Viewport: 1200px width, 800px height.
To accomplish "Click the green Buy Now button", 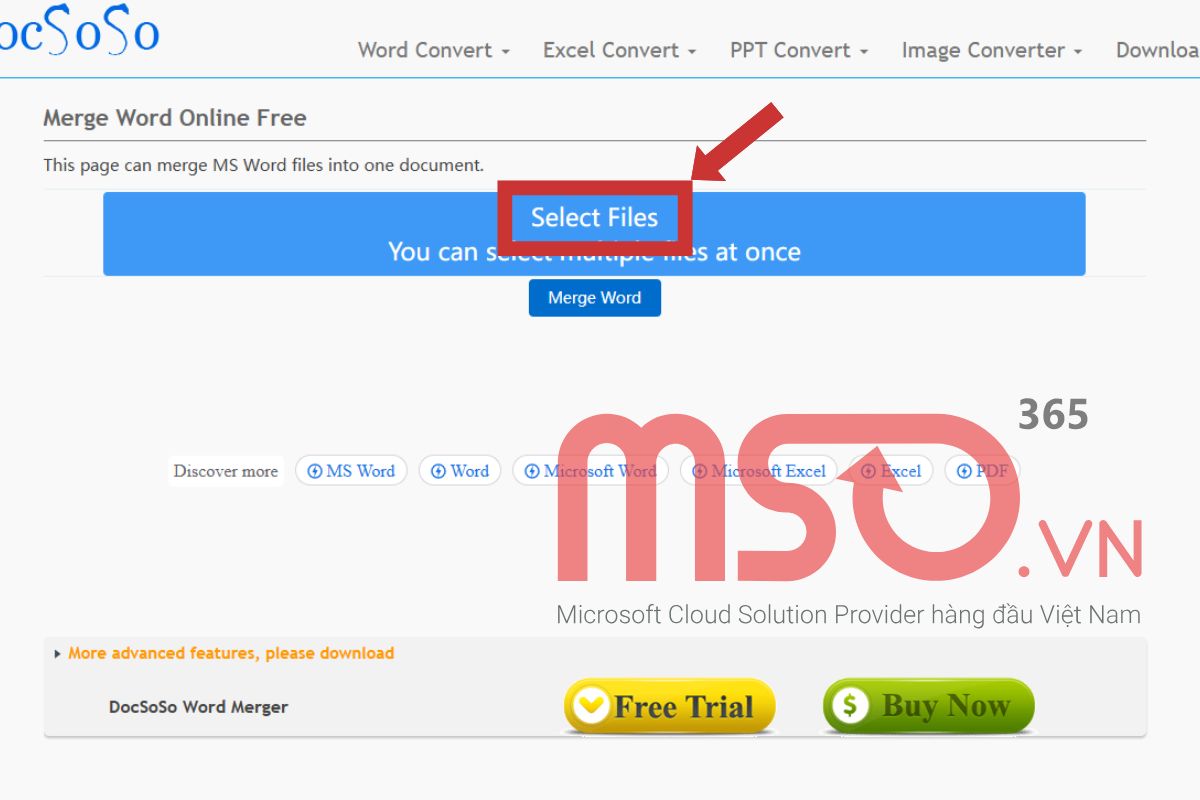I will pyautogui.click(x=928, y=706).
